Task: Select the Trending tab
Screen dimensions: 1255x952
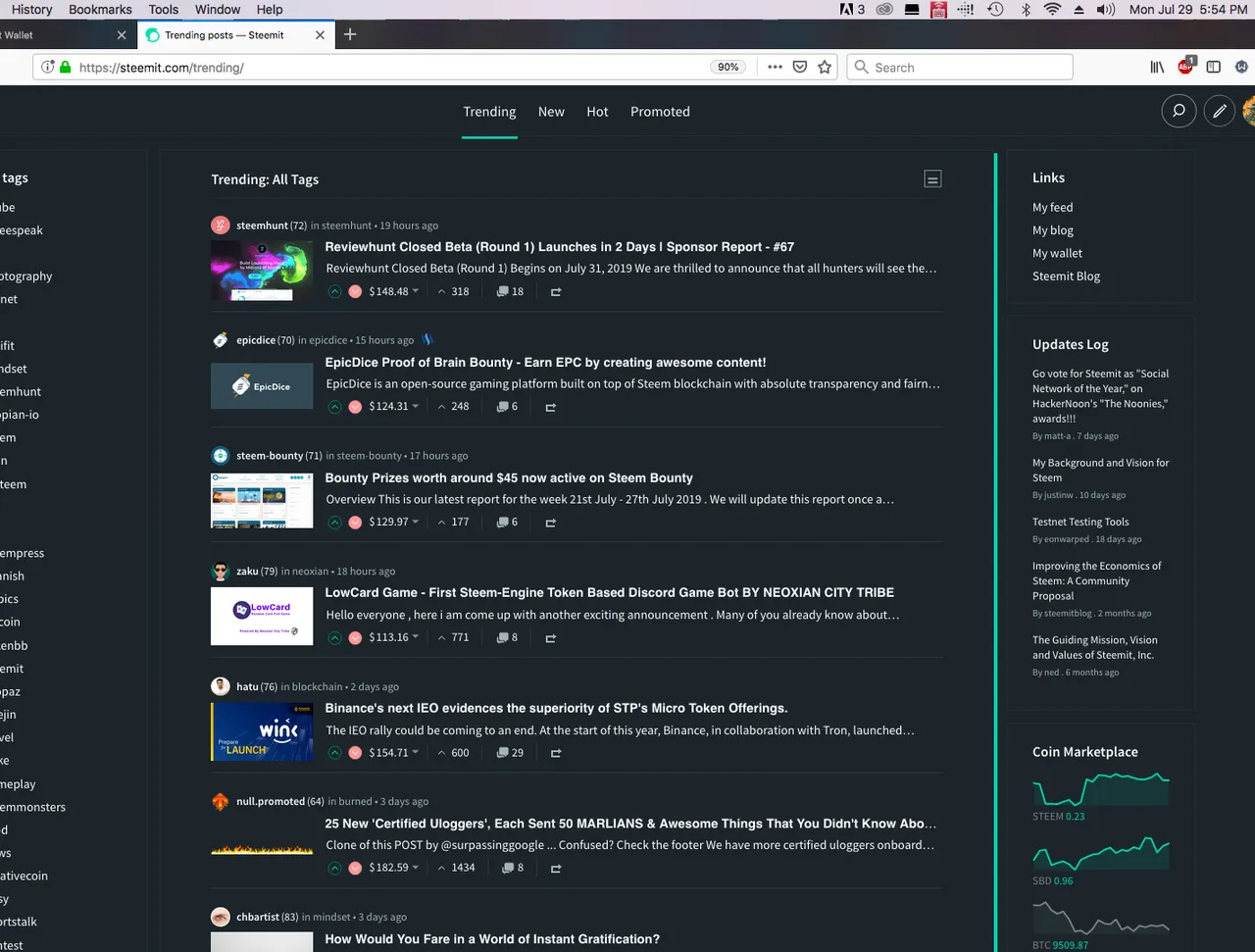Action: (x=489, y=112)
